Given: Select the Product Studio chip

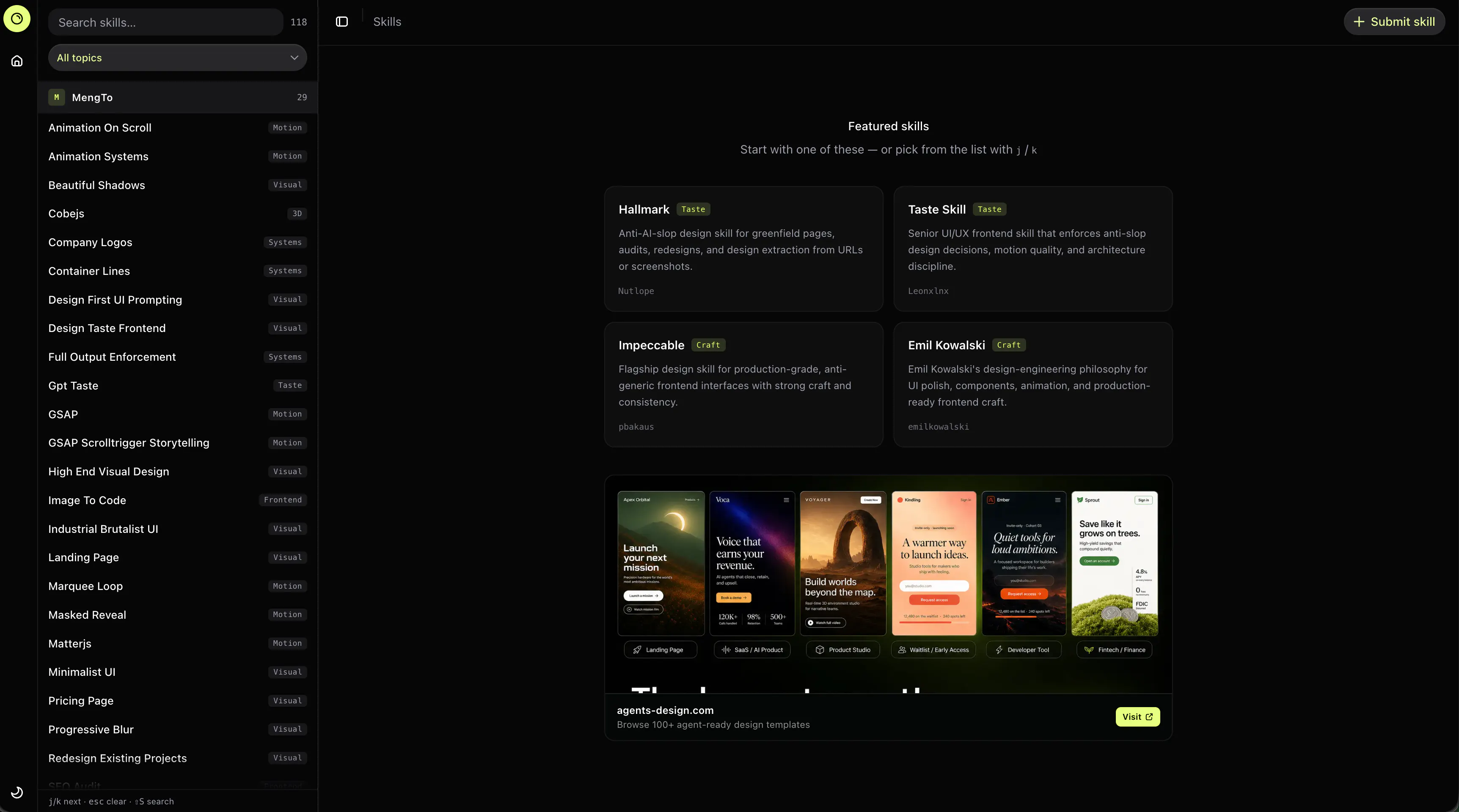Looking at the screenshot, I should pos(843,650).
